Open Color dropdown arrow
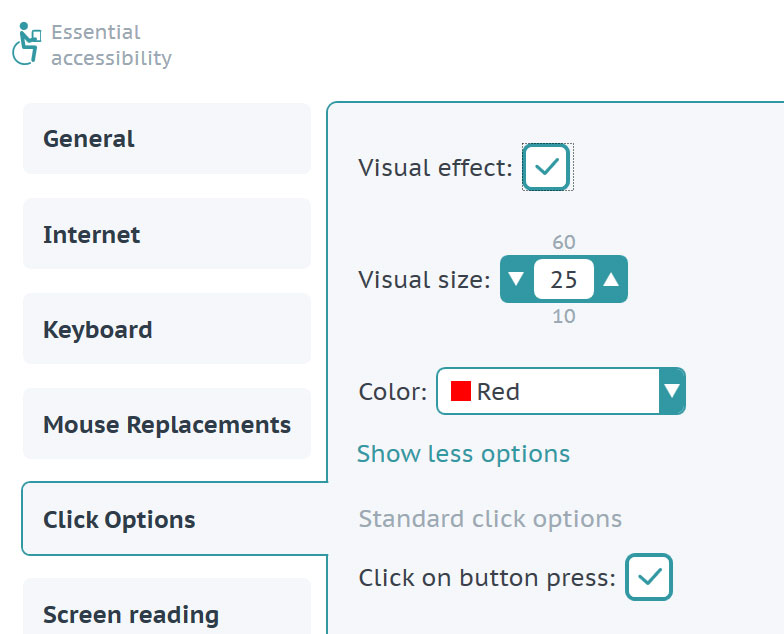This screenshot has width=784, height=634. [672, 391]
